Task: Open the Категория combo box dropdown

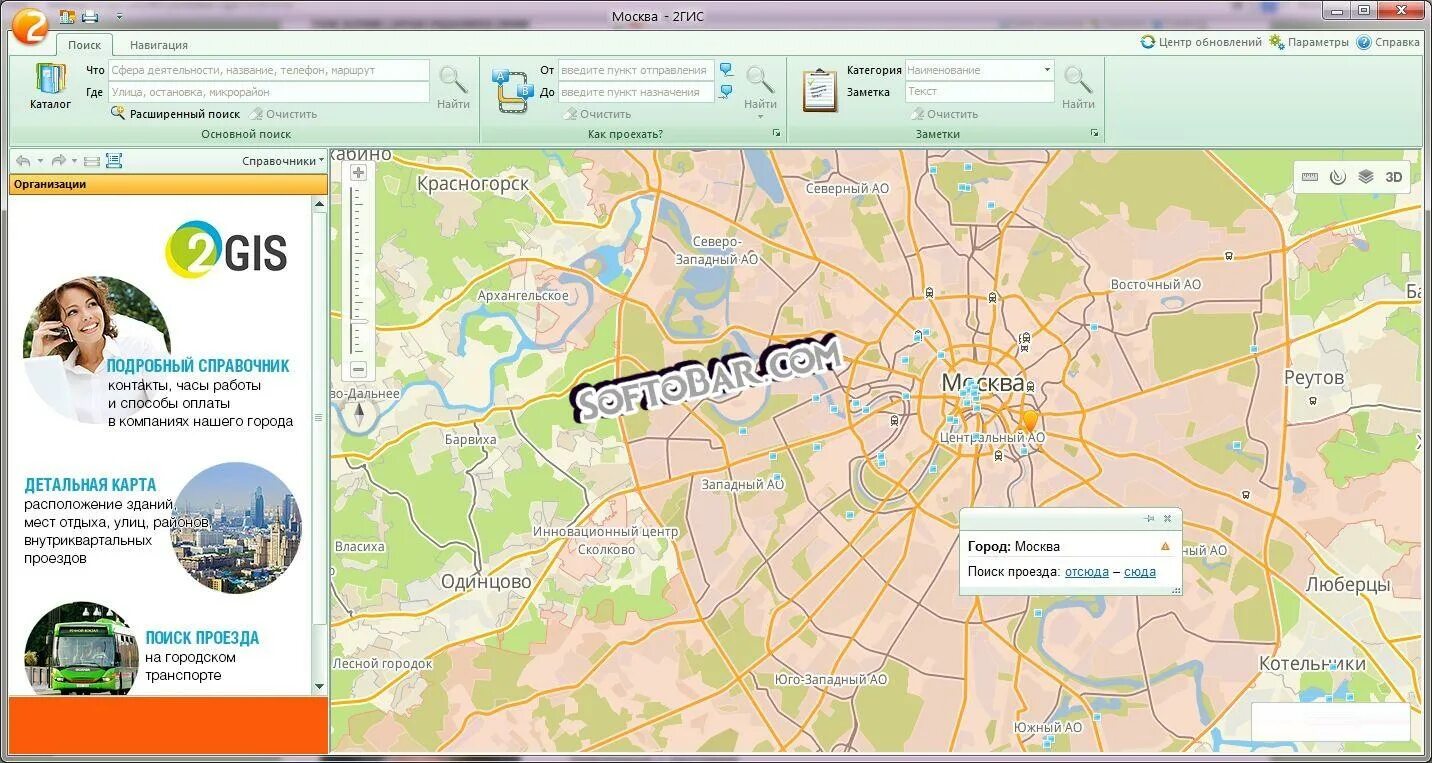Action: click(1047, 70)
